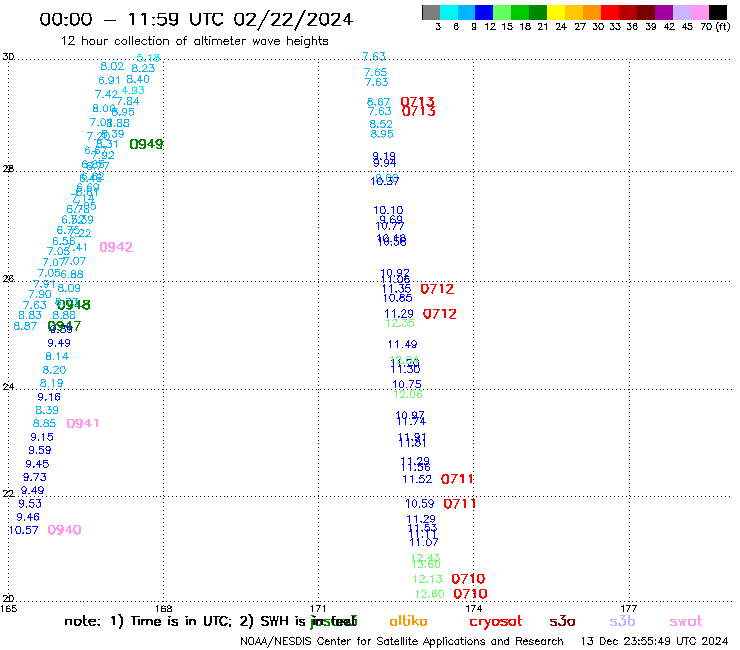Click the wave height value '8.52'
Screen dimensions: 740x650
click(381, 124)
